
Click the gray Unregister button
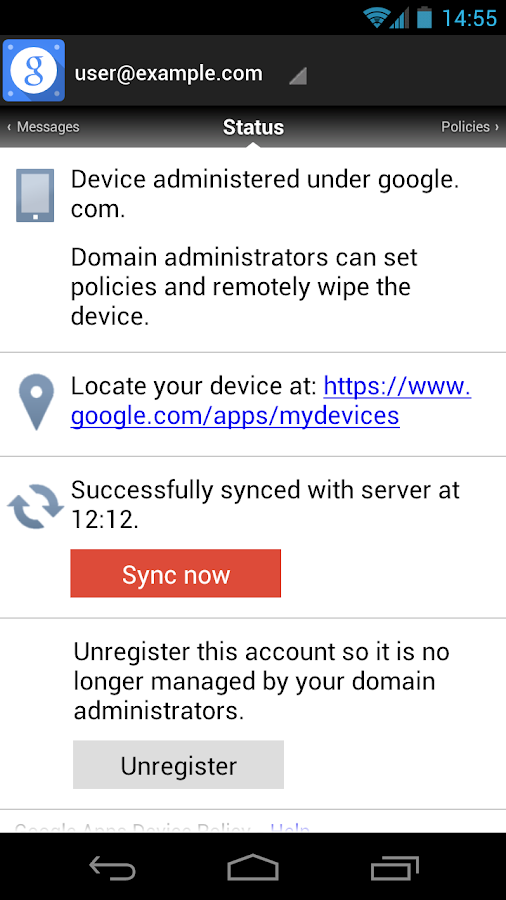click(178, 765)
